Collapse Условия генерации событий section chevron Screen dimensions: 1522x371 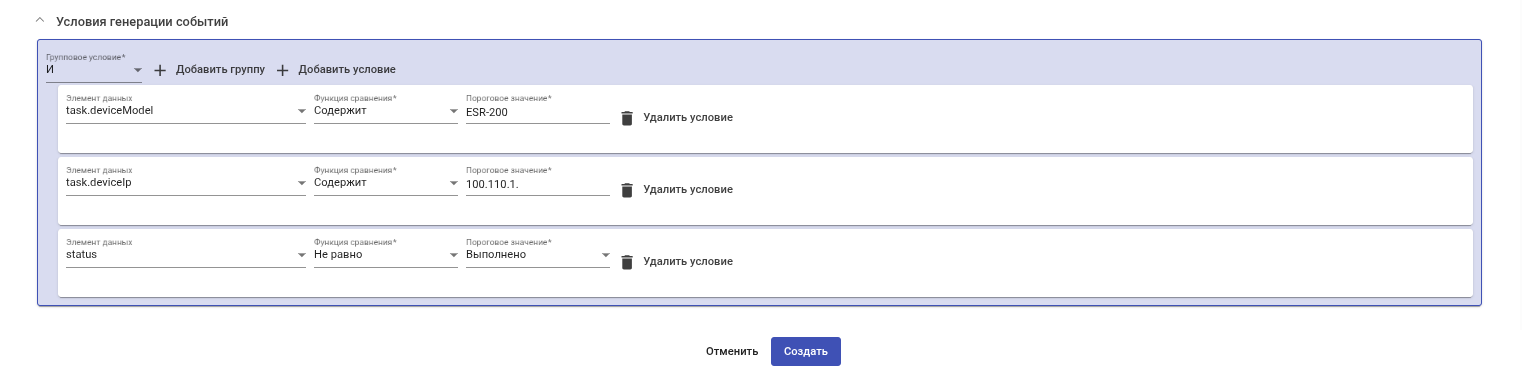pos(40,21)
